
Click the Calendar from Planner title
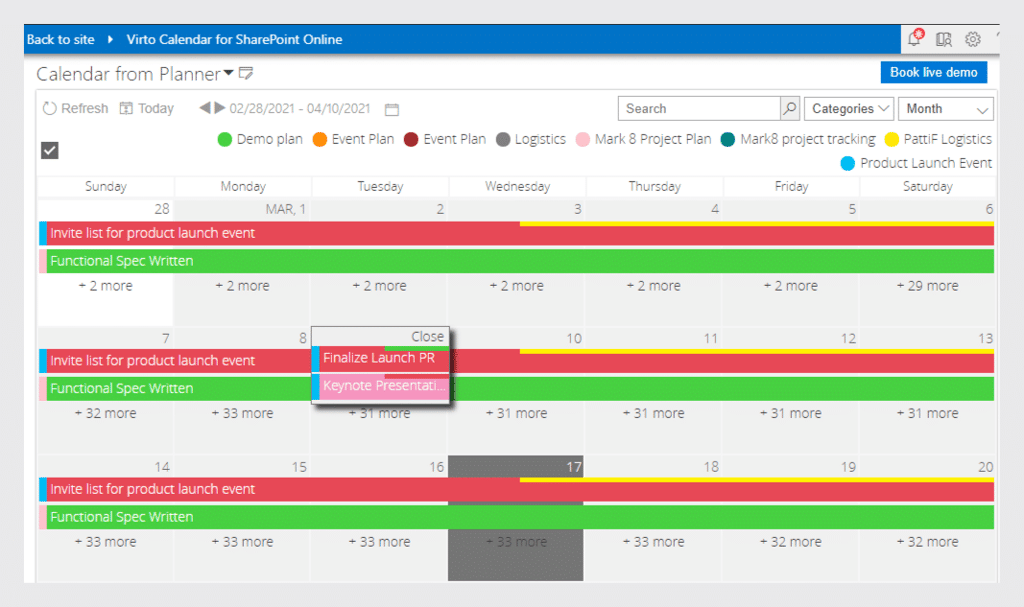(129, 74)
